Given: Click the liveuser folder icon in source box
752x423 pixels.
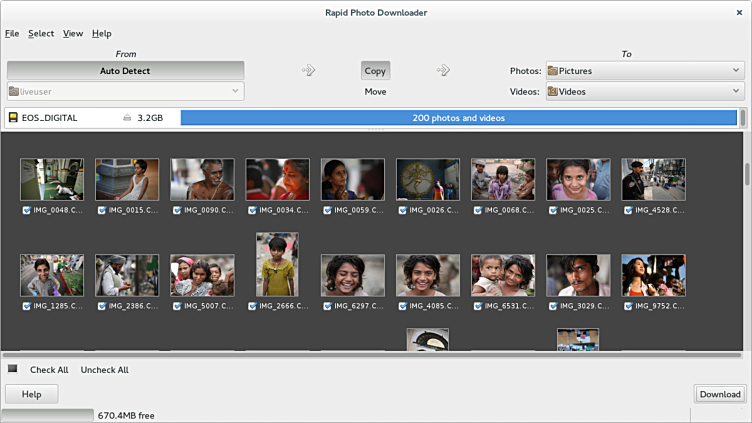Looking at the screenshot, I should click(14, 92).
